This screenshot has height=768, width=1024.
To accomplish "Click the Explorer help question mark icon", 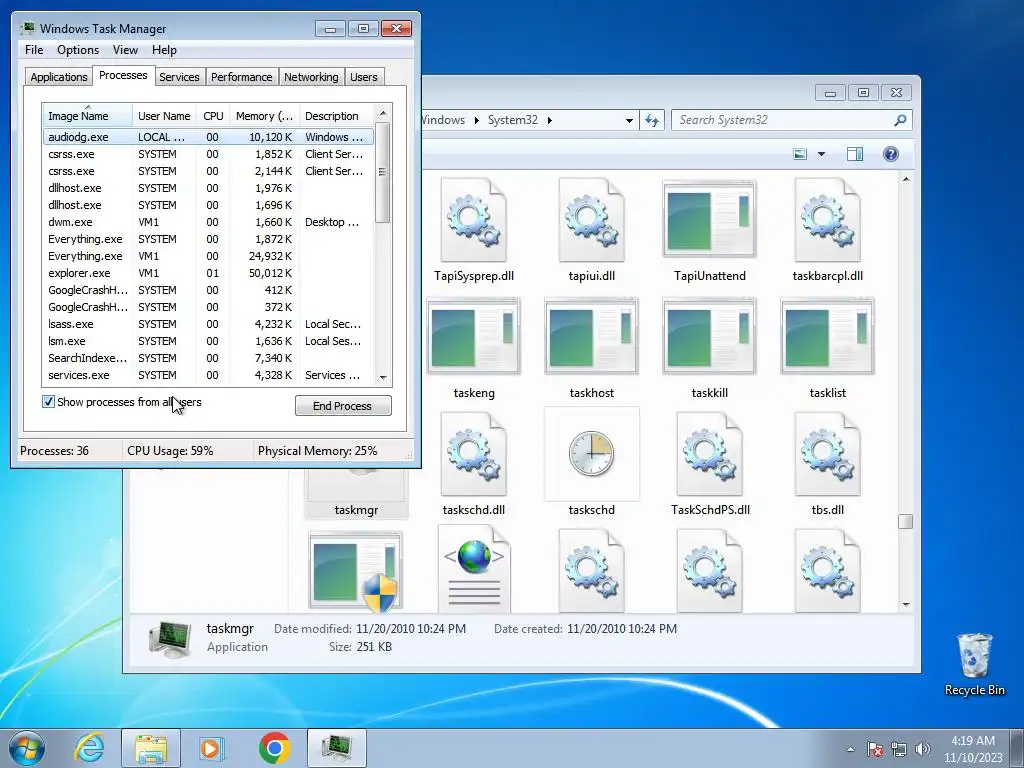I will tap(891, 154).
